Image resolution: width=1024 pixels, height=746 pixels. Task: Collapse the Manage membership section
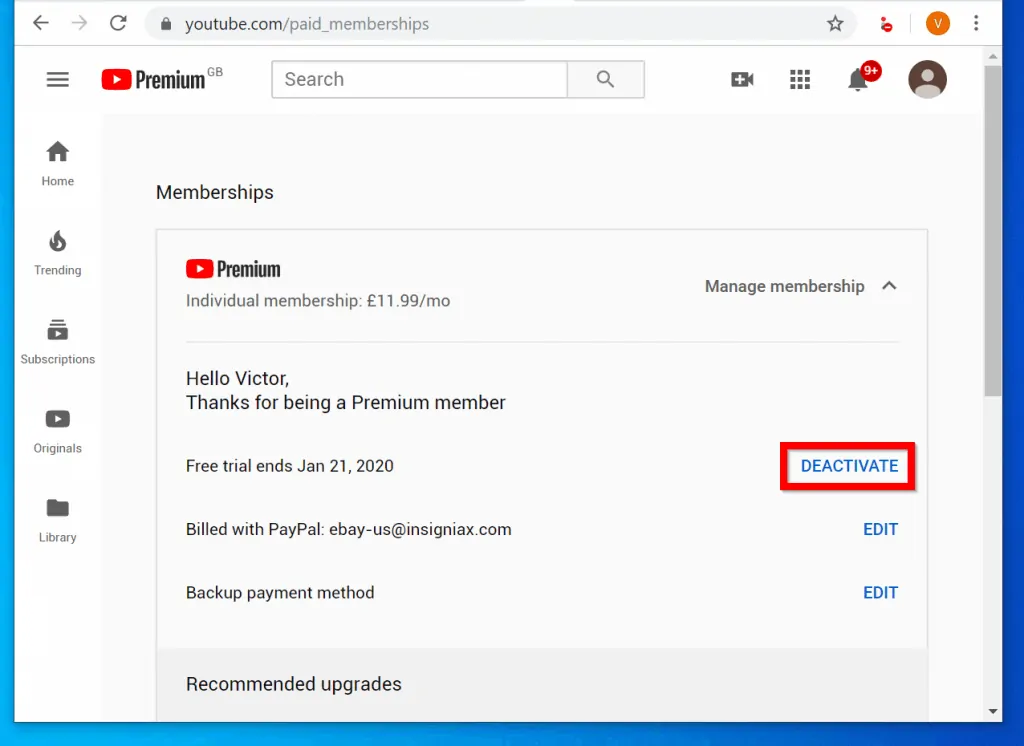coord(889,286)
